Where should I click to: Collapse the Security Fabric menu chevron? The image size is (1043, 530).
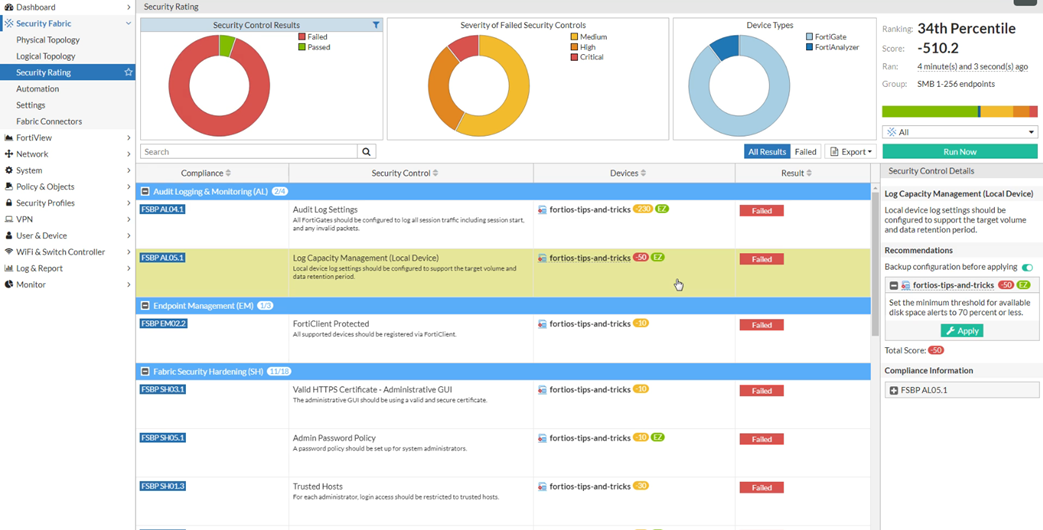[128, 23]
